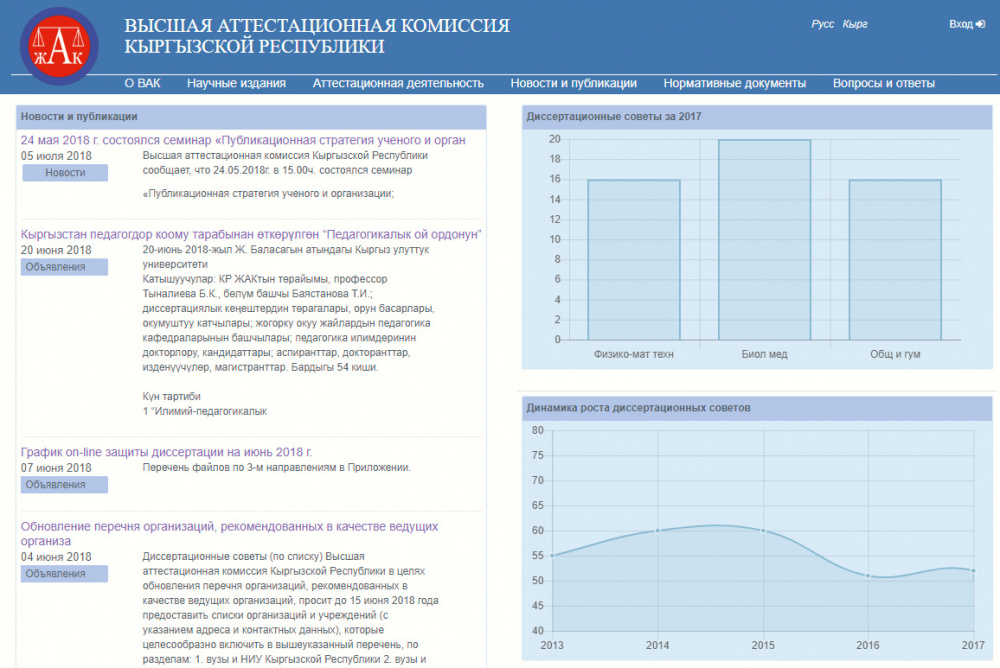Click the Новости category button
Image resolution: width=1000 pixels, height=668 pixels.
65,173
